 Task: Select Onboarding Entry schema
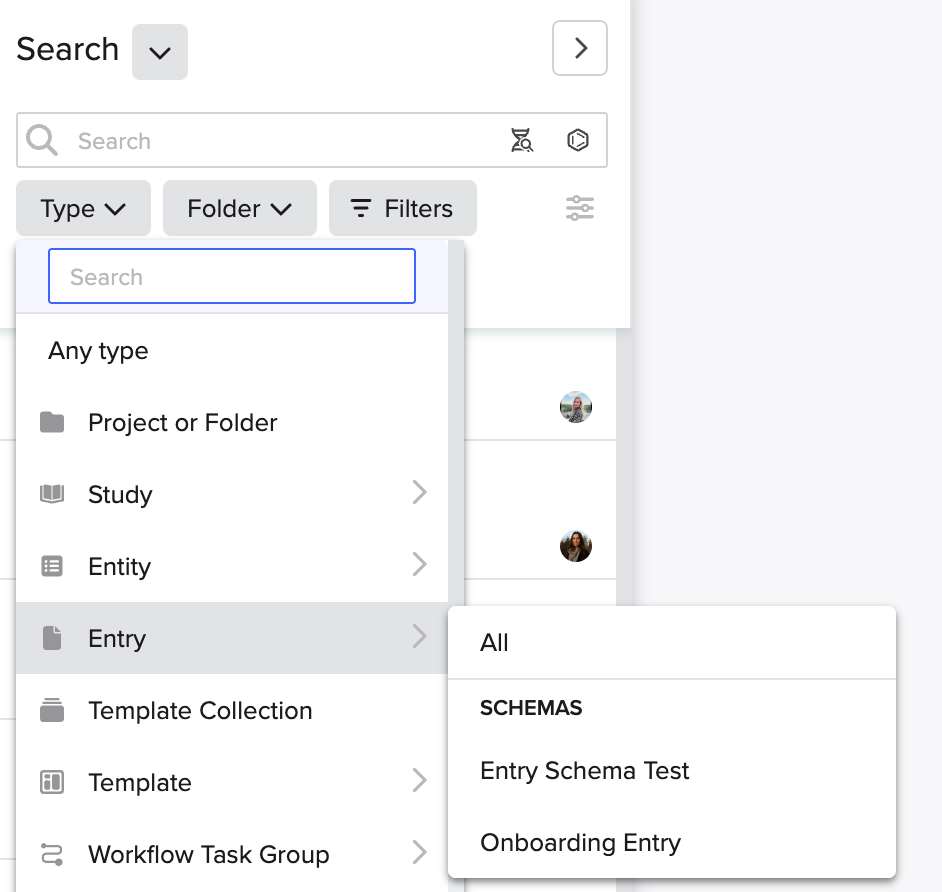580,843
